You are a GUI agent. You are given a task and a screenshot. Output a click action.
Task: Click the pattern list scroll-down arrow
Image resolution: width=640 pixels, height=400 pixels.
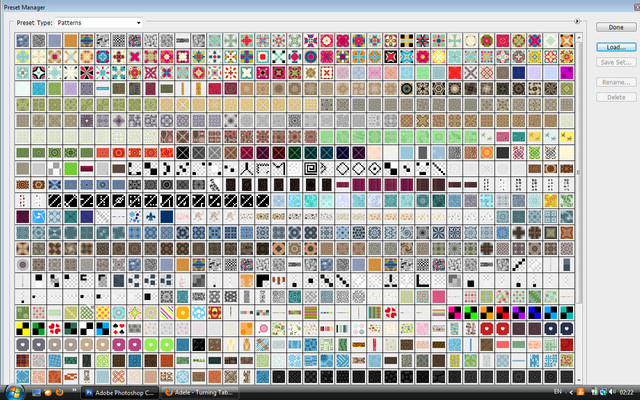pyautogui.click(x=579, y=380)
